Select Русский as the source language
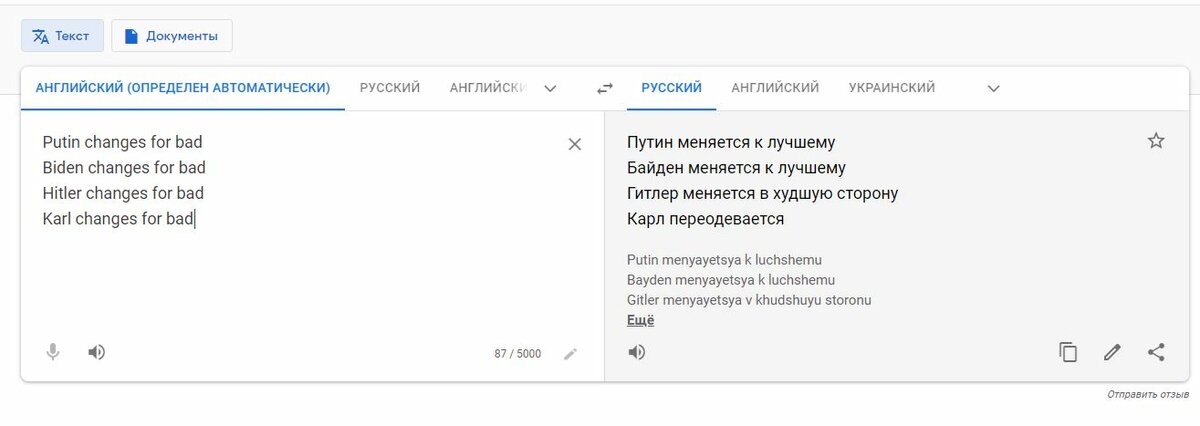The width and height of the screenshot is (1200, 426). click(x=390, y=88)
